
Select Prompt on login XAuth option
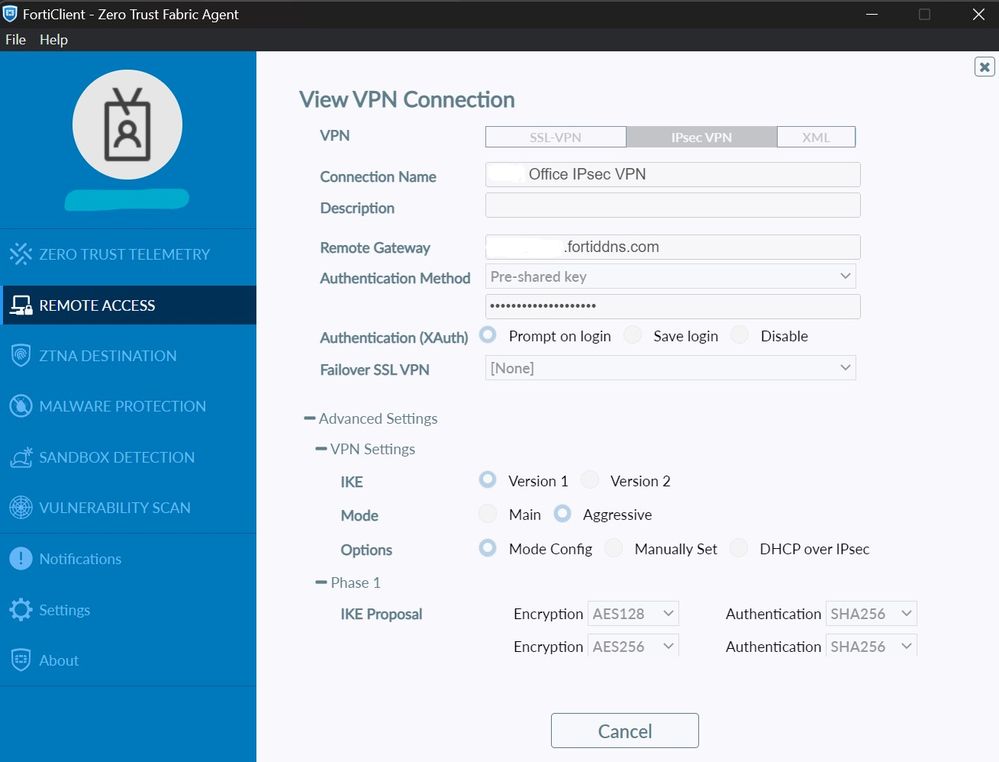pos(488,335)
